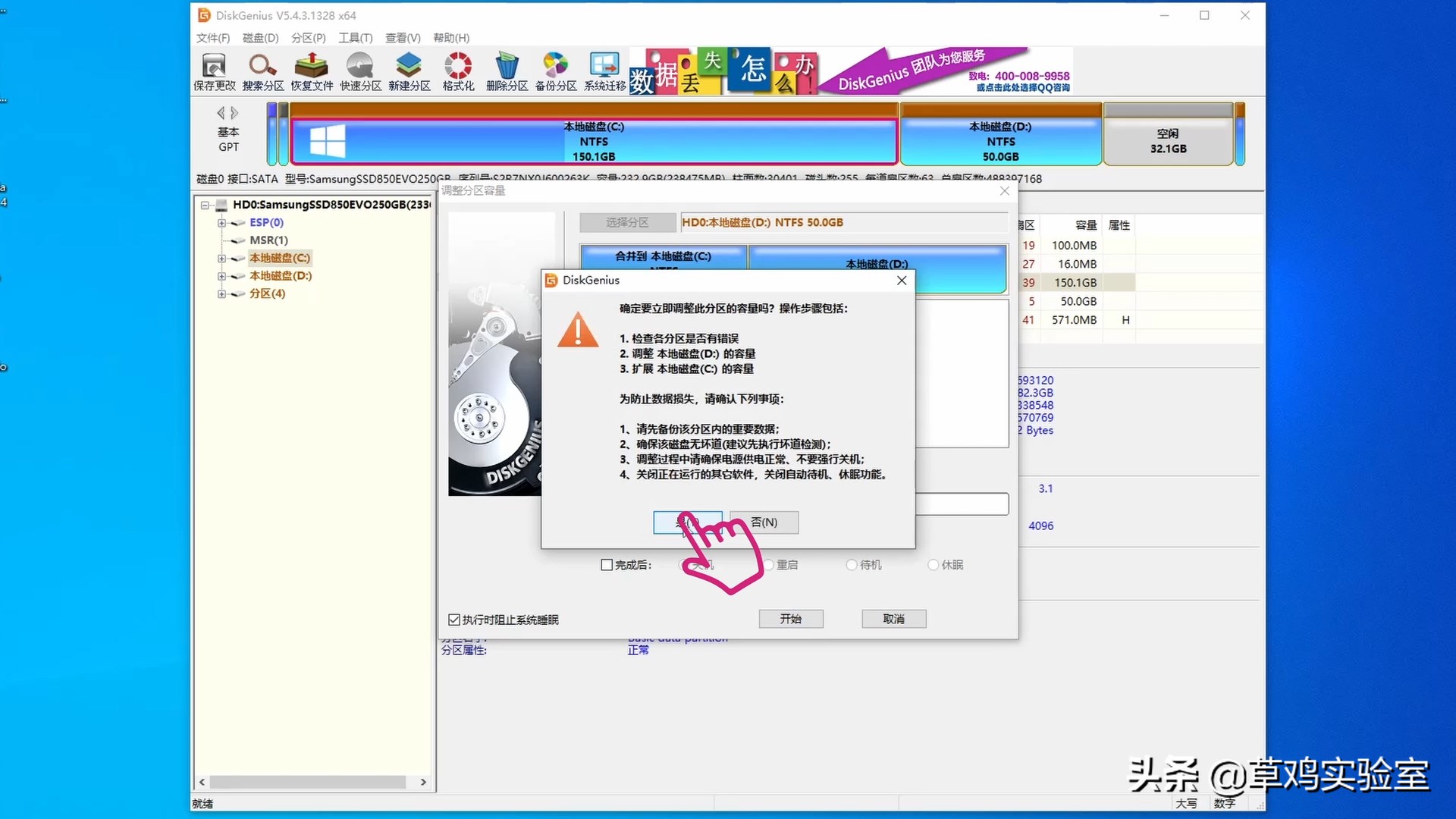Click the 取消 (Cancel) button in the resize dialog
The width and height of the screenshot is (1456, 819).
[x=893, y=619]
